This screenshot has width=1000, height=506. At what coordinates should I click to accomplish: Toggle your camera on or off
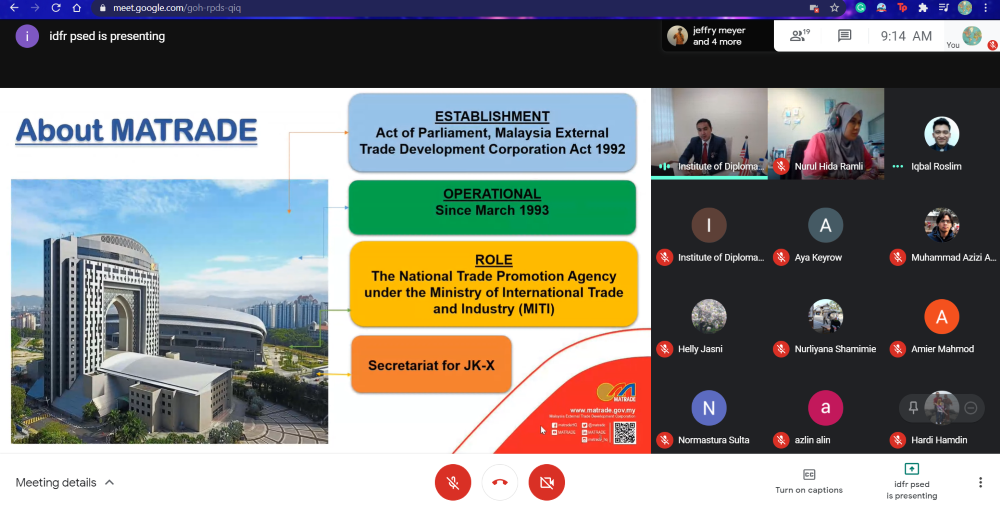tap(546, 483)
